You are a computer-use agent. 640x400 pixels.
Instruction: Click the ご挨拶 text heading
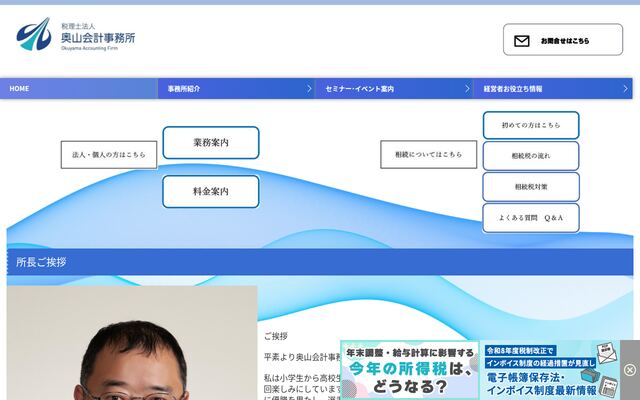pyautogui.click(x=276, y=336)
